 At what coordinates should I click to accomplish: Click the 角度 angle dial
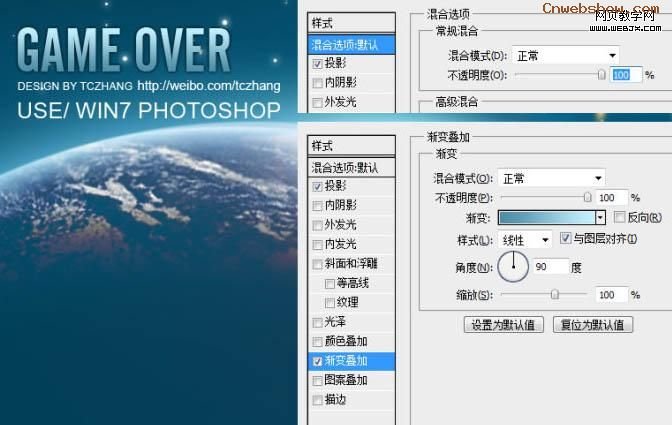click(513, 266)
